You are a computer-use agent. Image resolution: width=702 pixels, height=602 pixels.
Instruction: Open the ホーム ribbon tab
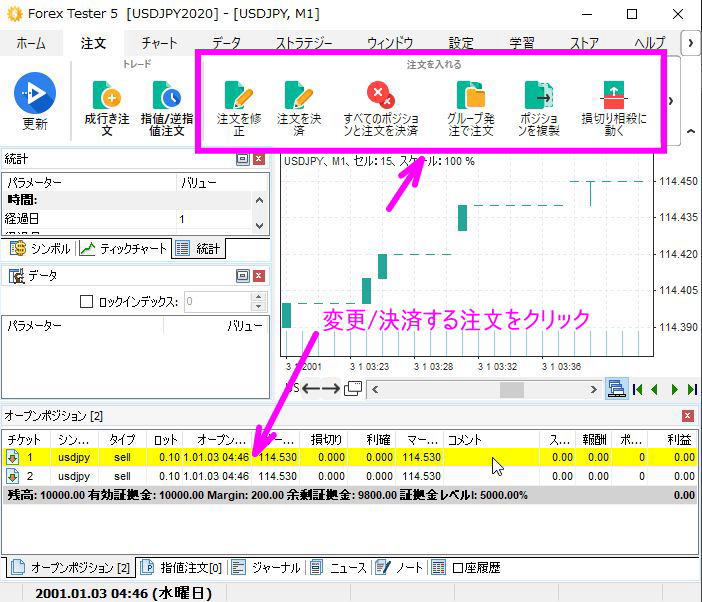pos(30,43)
